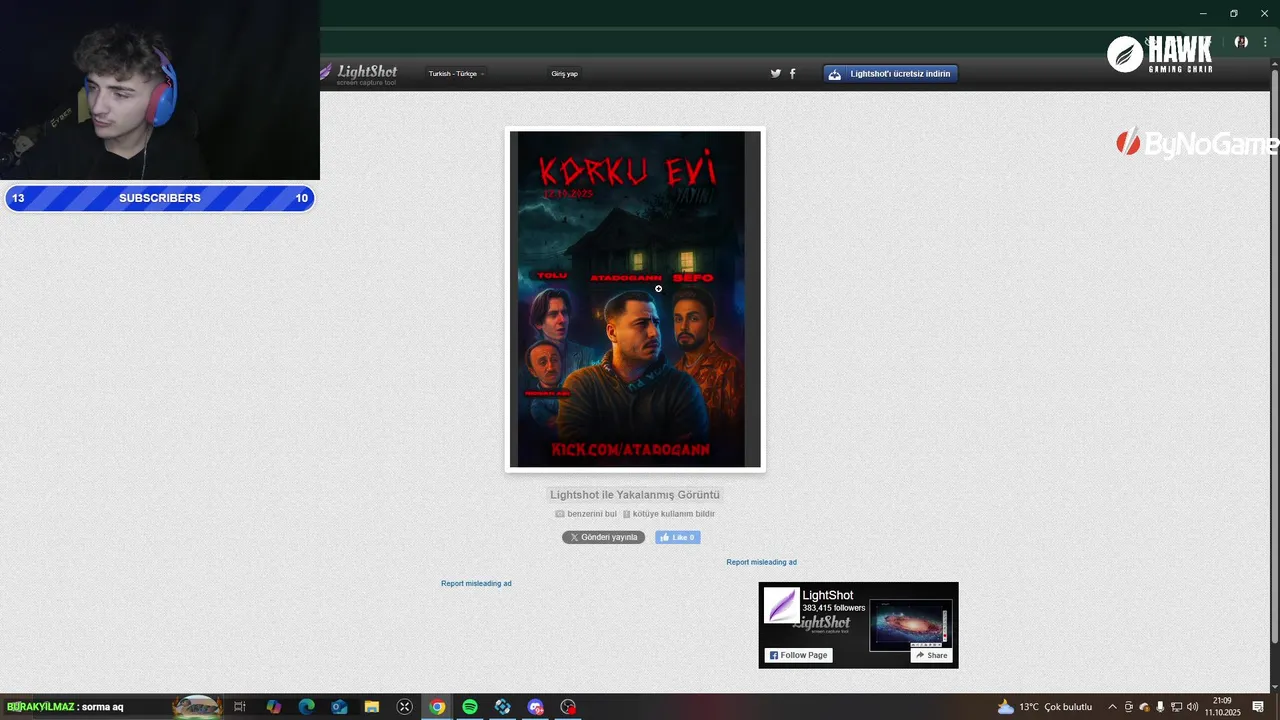Image resolution: width=1280 pixels, height=720 pixels.
Task: Open the Chrome three-dot menu
Action: [1265, 42]
